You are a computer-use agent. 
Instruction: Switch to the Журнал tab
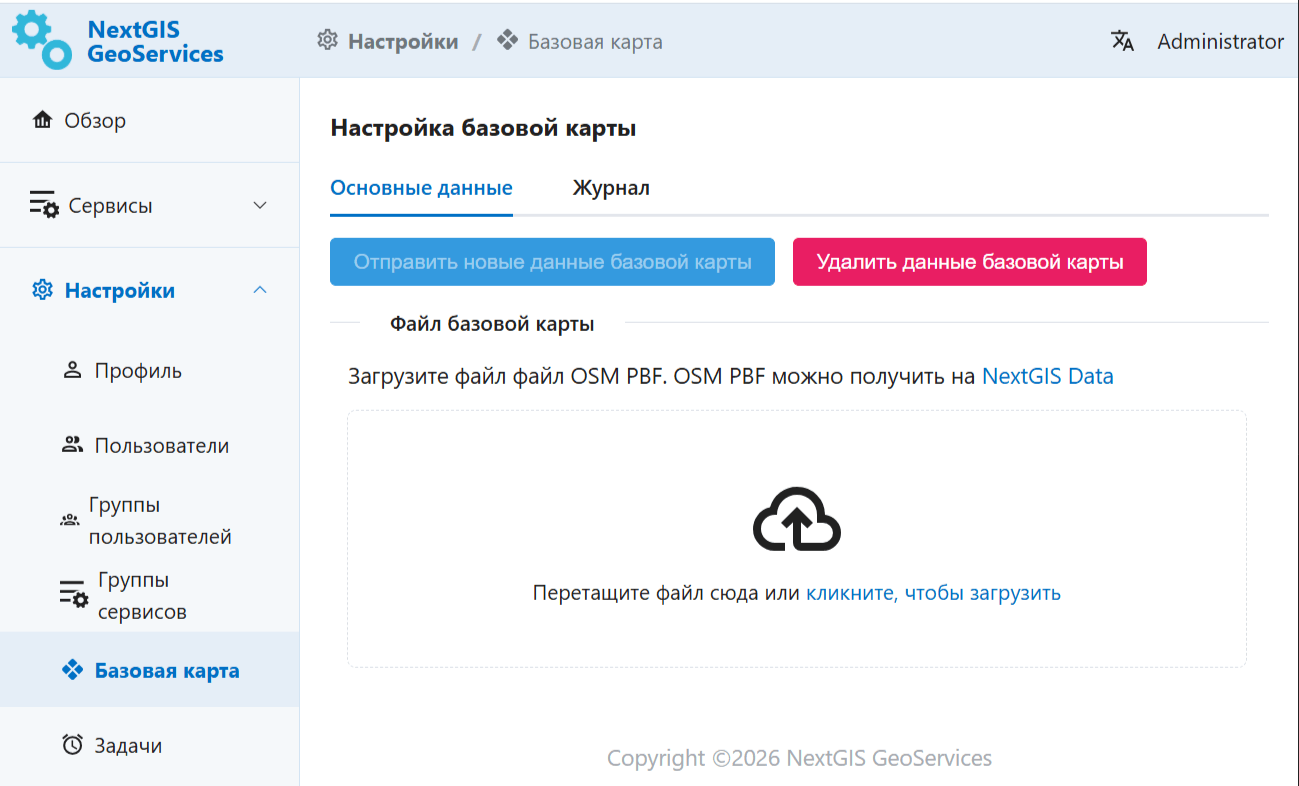click(x=611, y=188)
